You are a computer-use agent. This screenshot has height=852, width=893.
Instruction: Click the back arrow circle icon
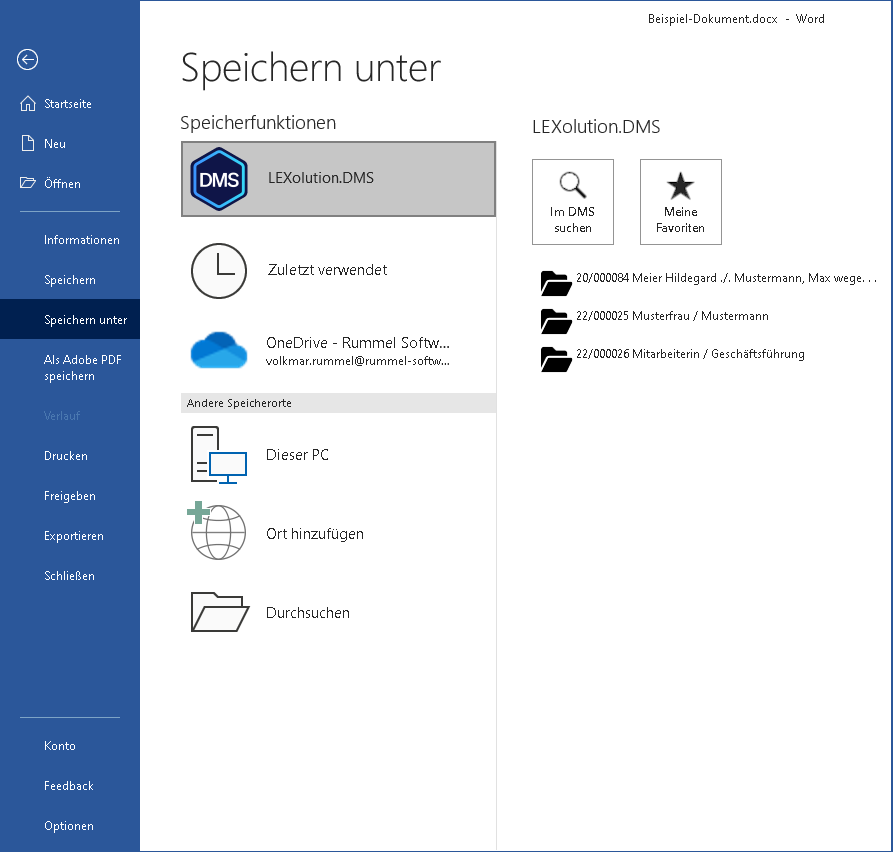(27, 59)
